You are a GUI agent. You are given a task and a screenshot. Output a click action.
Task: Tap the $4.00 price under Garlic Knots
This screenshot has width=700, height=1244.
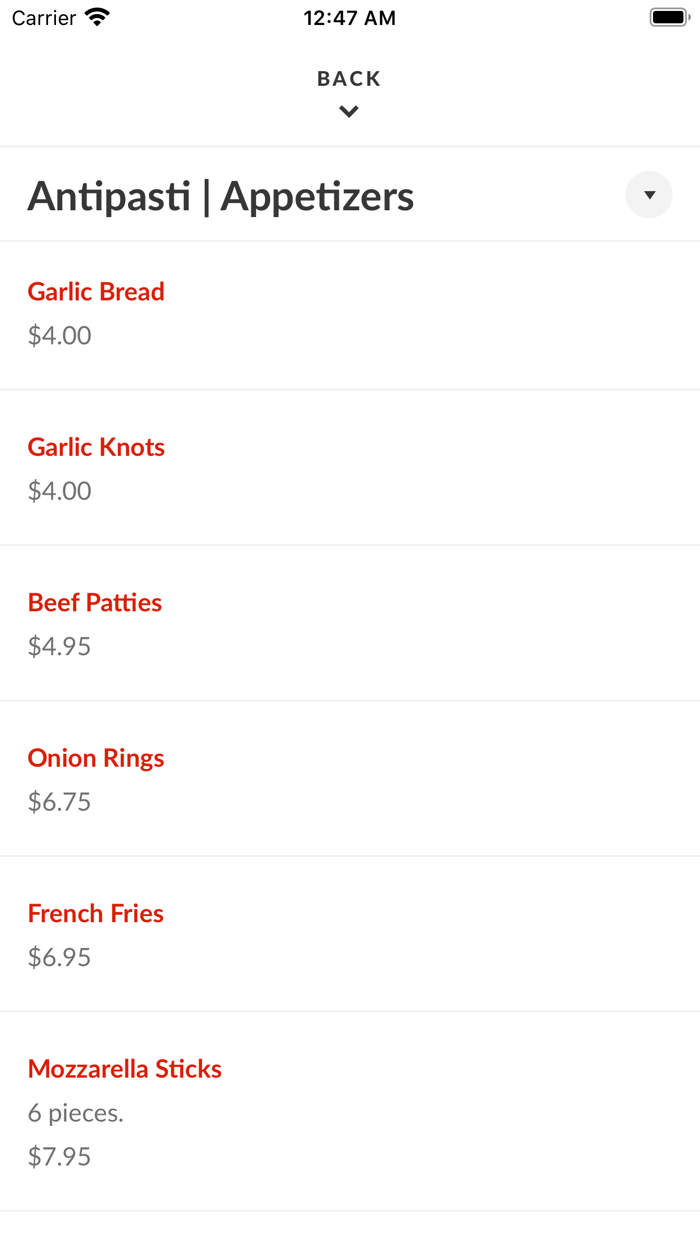(60, 491)
